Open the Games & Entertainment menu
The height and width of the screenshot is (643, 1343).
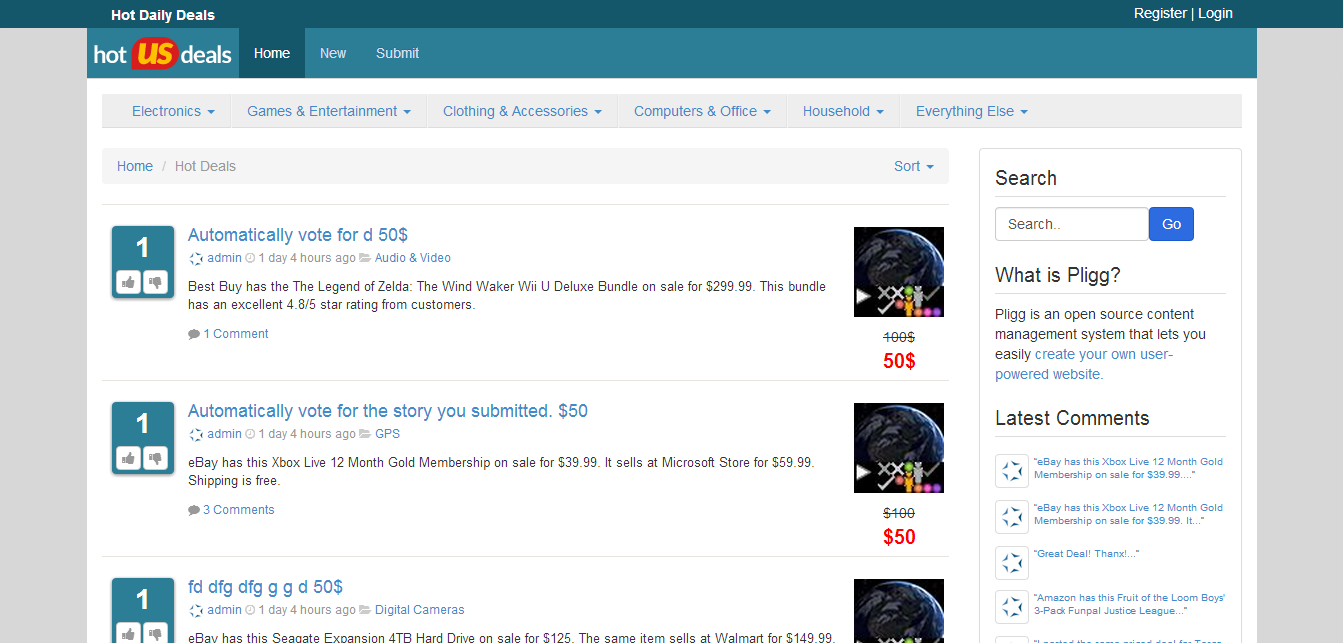coord(329,111)
